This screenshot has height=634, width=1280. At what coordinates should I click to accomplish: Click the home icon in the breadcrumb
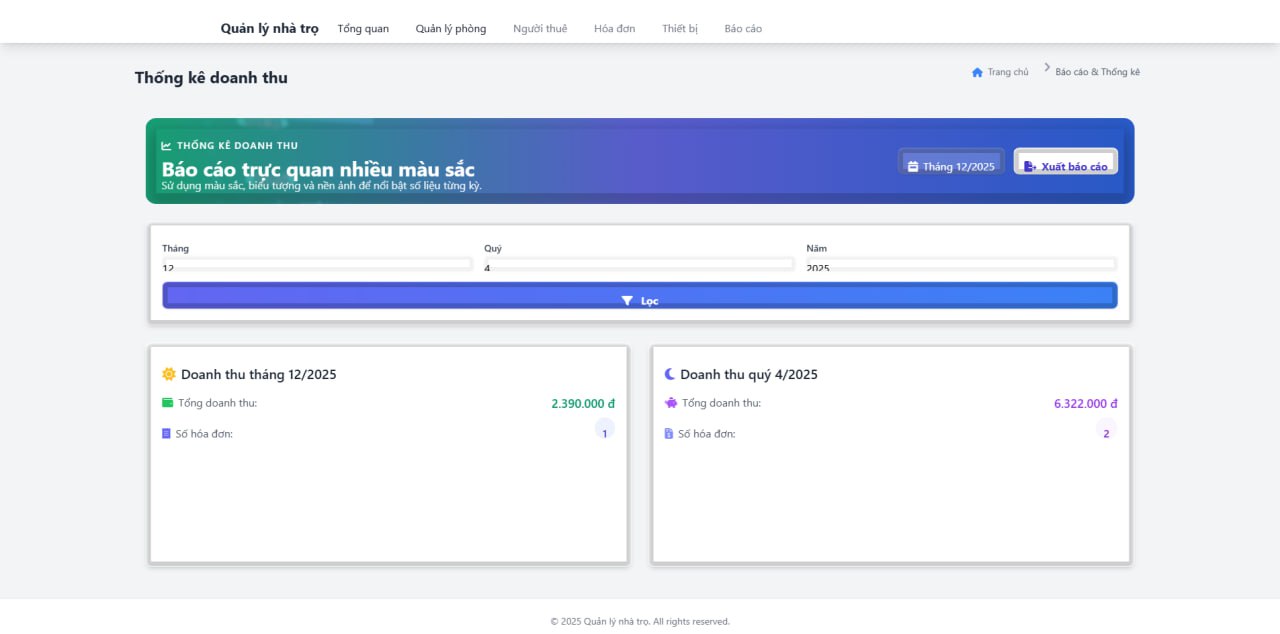click(x=976, y=71)
